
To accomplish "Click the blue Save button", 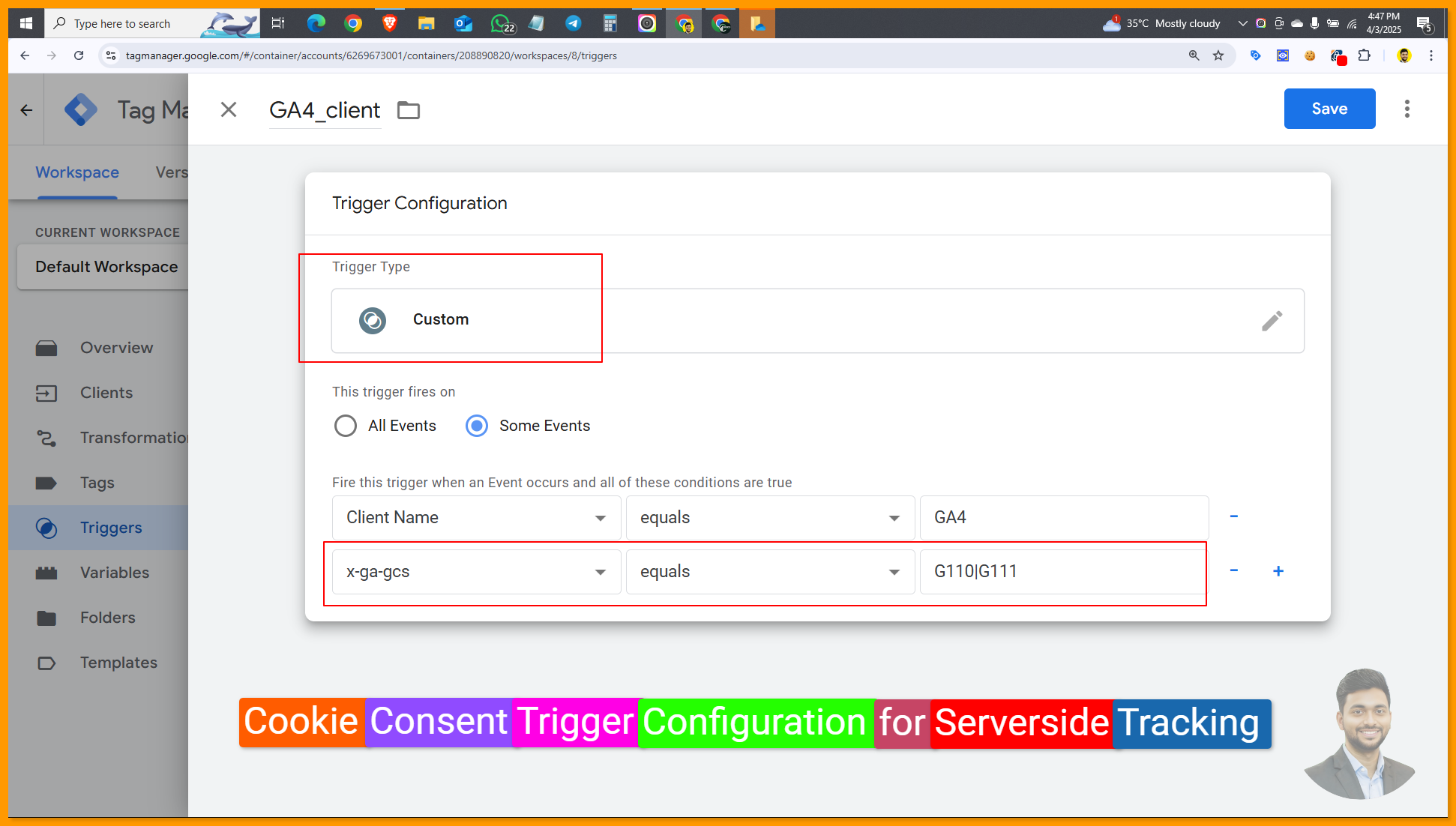I will point(1329,109).
